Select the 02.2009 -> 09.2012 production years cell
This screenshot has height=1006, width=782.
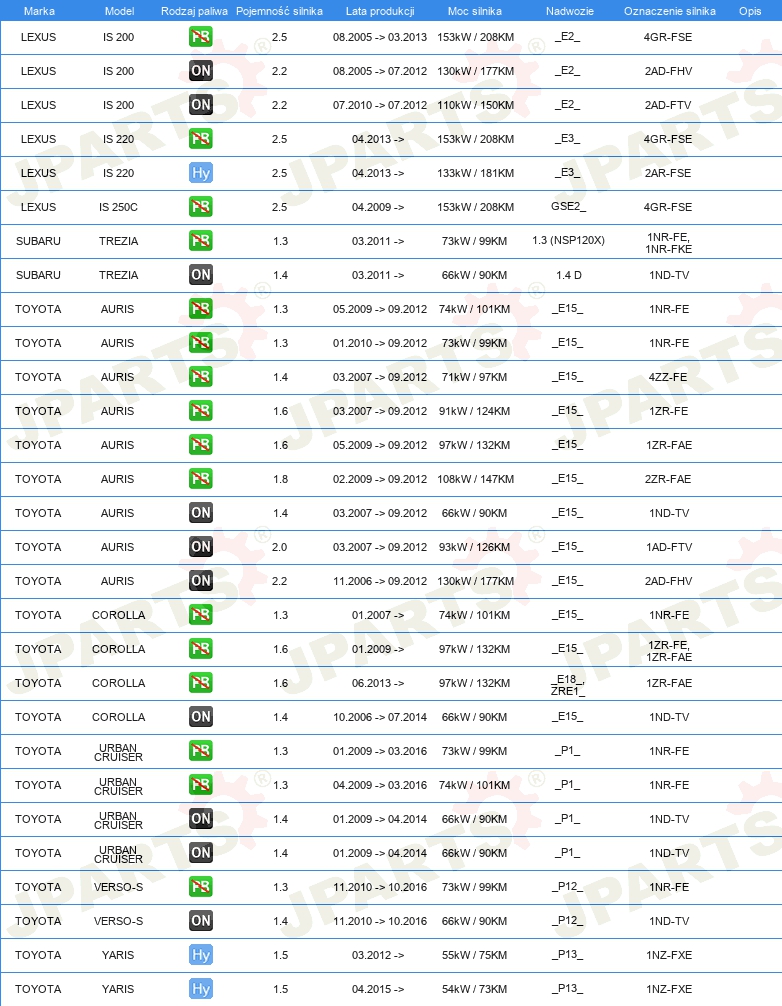(380, 479)
